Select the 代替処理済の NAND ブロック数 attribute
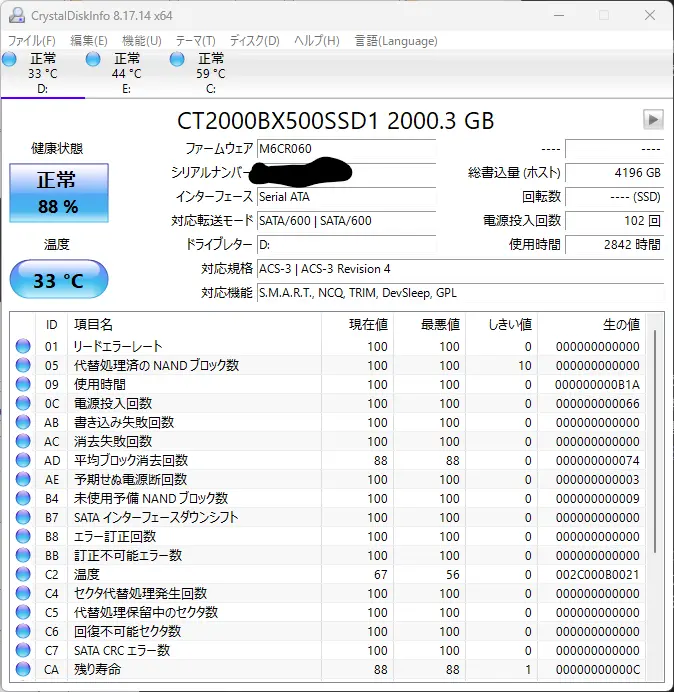This screenshot has width=674, height=692. coord(156,365)
